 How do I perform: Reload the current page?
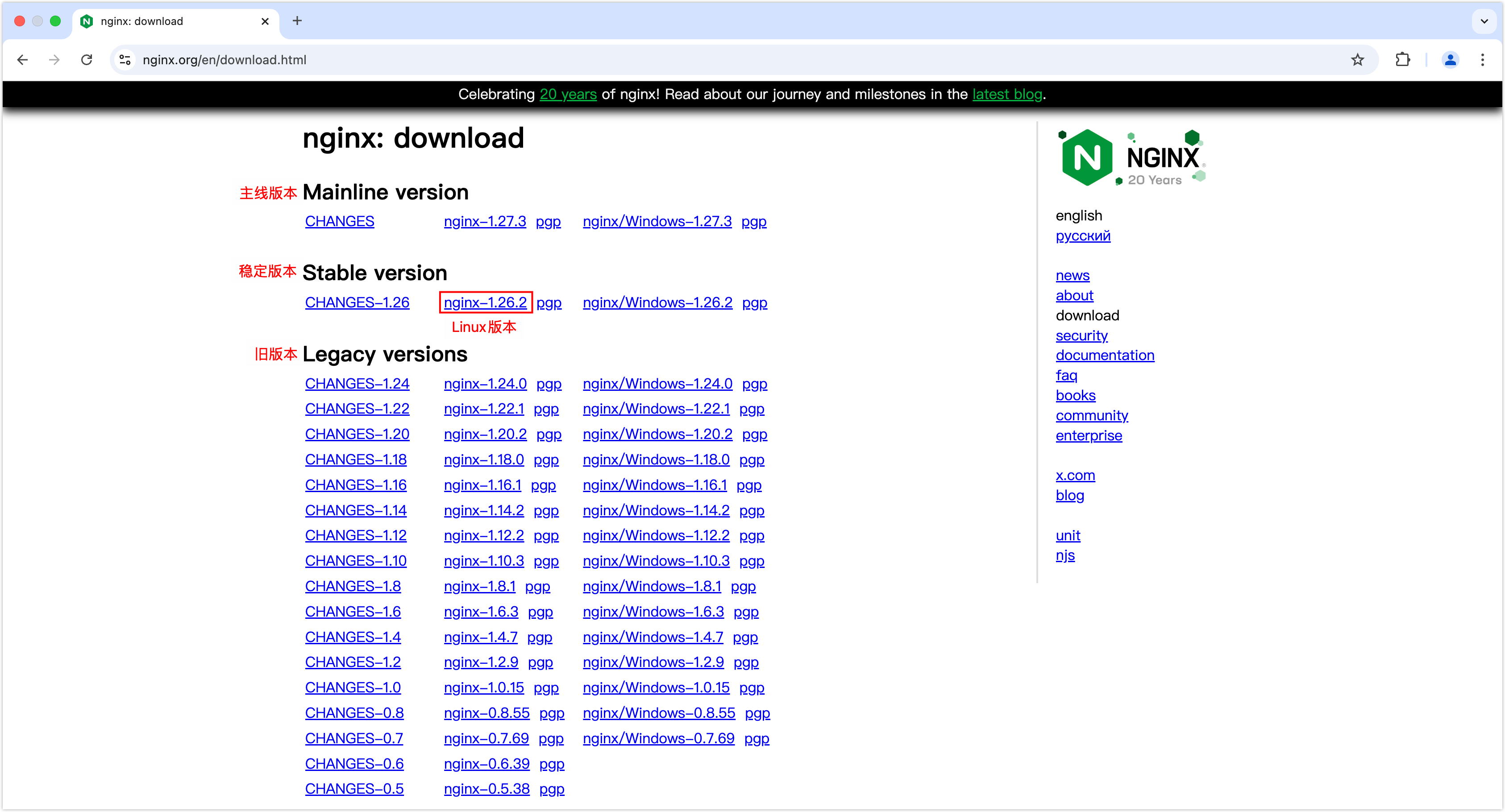coord(87,60)
